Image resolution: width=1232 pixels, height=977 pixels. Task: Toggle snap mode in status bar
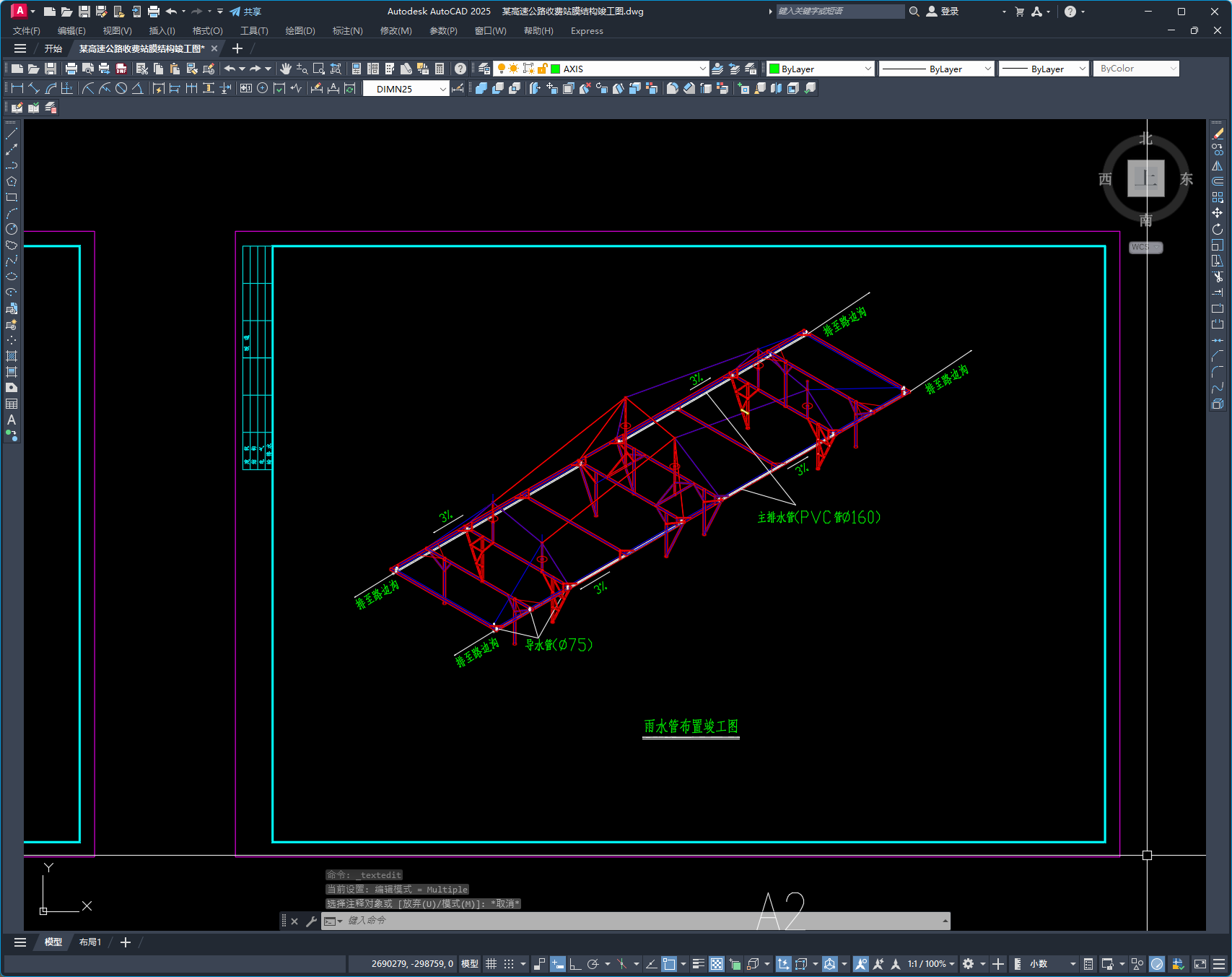509,964
